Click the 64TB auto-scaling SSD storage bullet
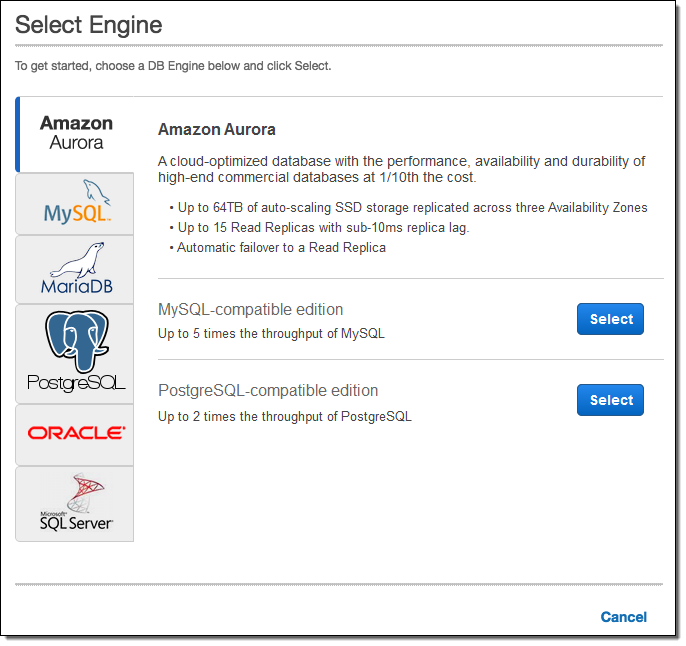686x646 pixels. tap(411, 208)
